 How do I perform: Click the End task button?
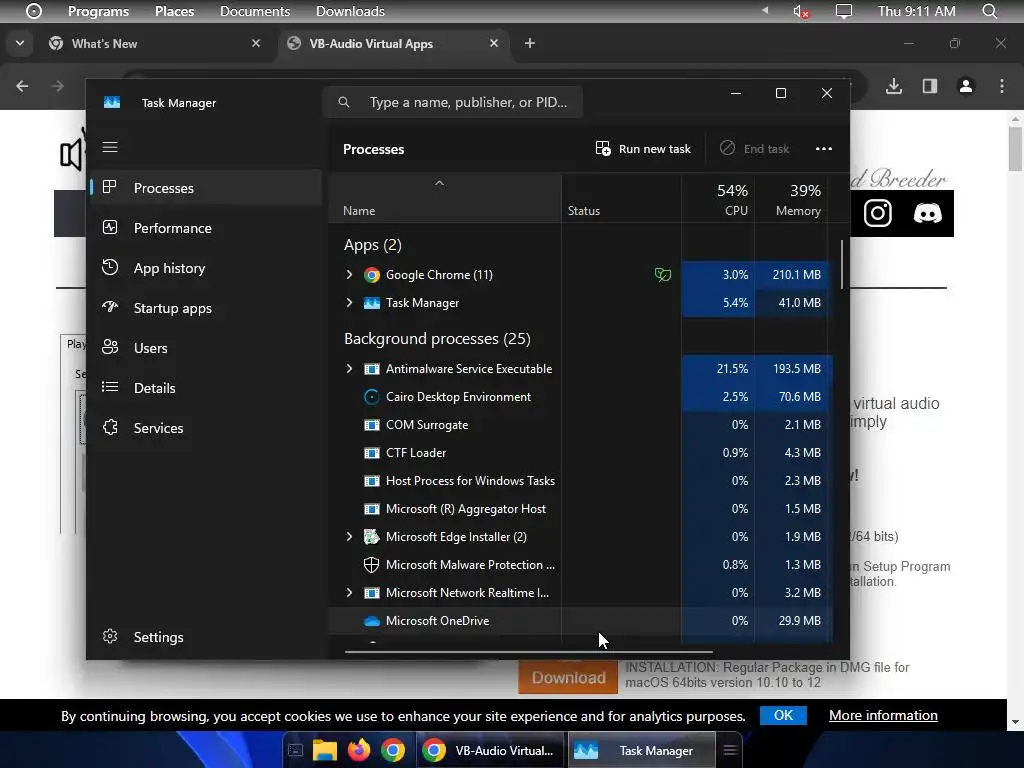point(754,149)
